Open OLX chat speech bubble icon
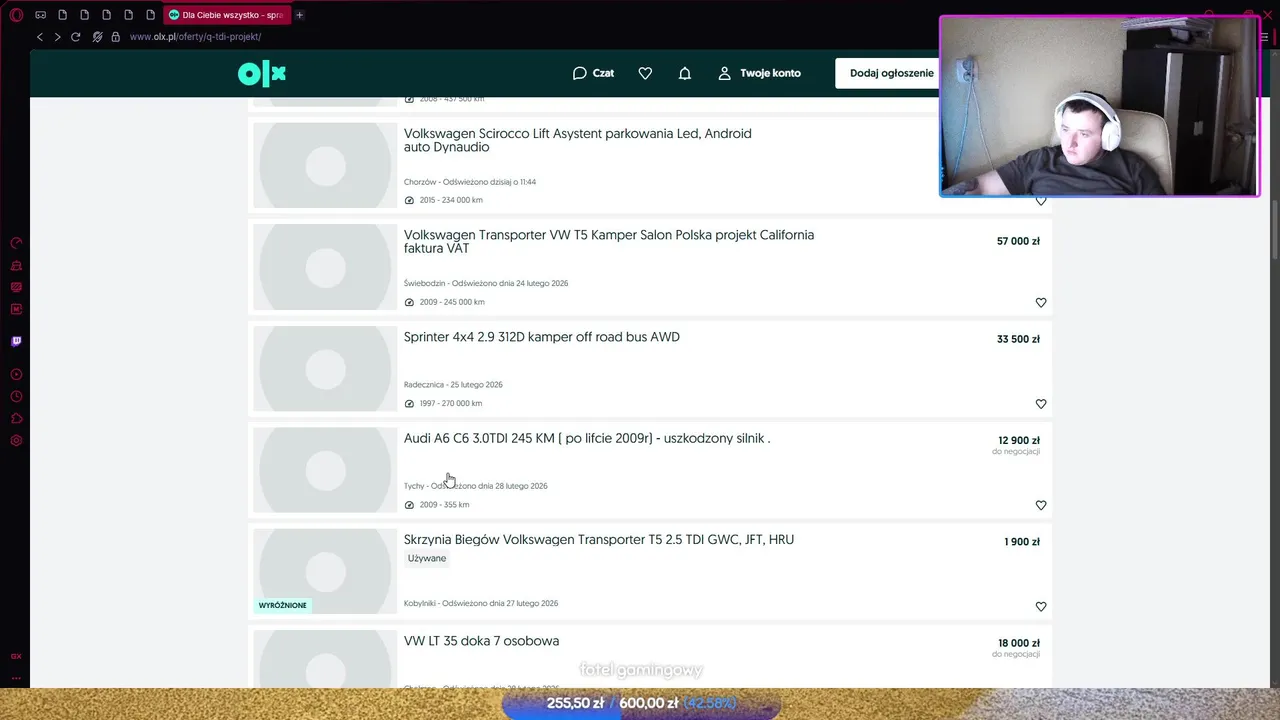The image size is (1280, 720). (579, 73)
